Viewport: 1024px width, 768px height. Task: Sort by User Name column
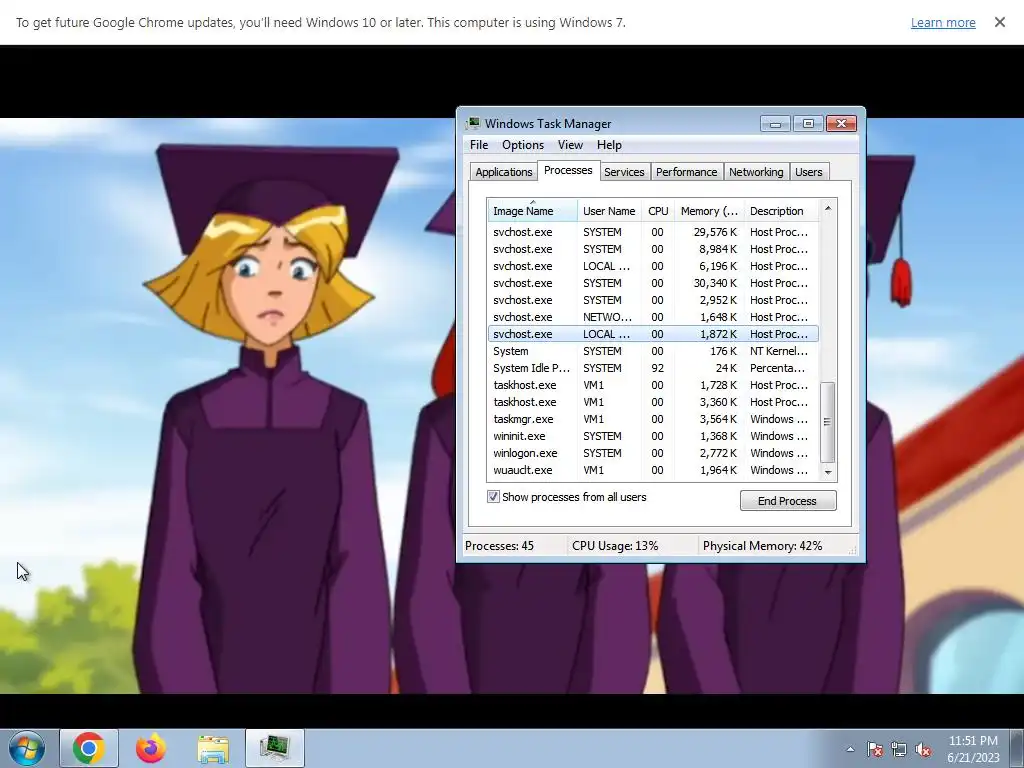pyautogui.click(x=609, y=211)
